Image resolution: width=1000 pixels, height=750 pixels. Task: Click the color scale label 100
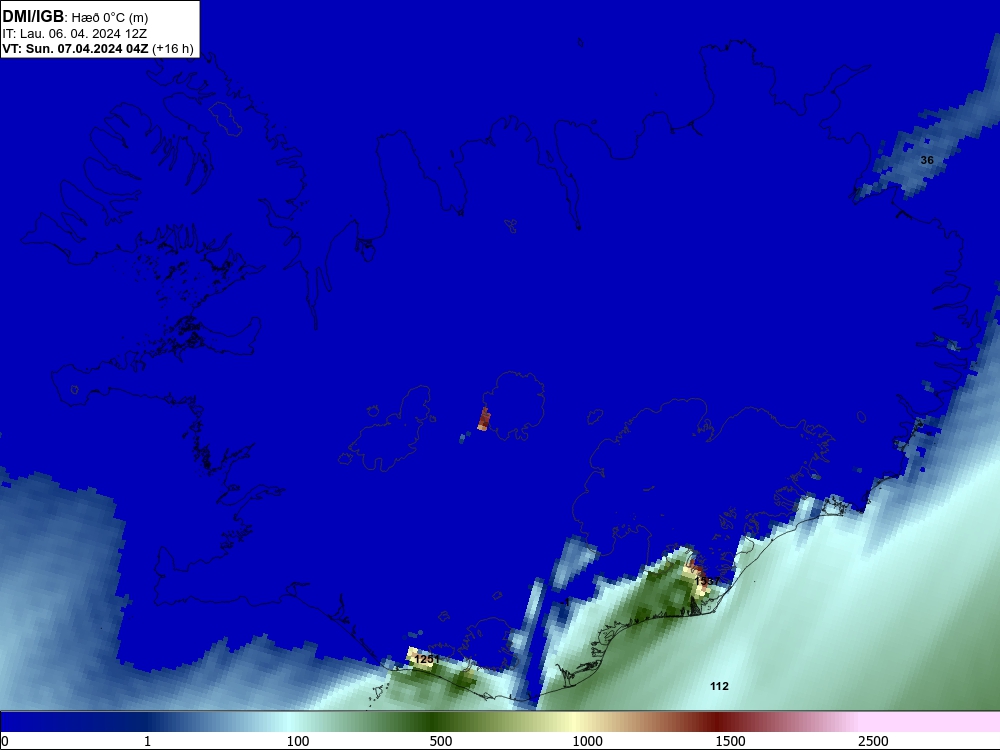[298, 741]
